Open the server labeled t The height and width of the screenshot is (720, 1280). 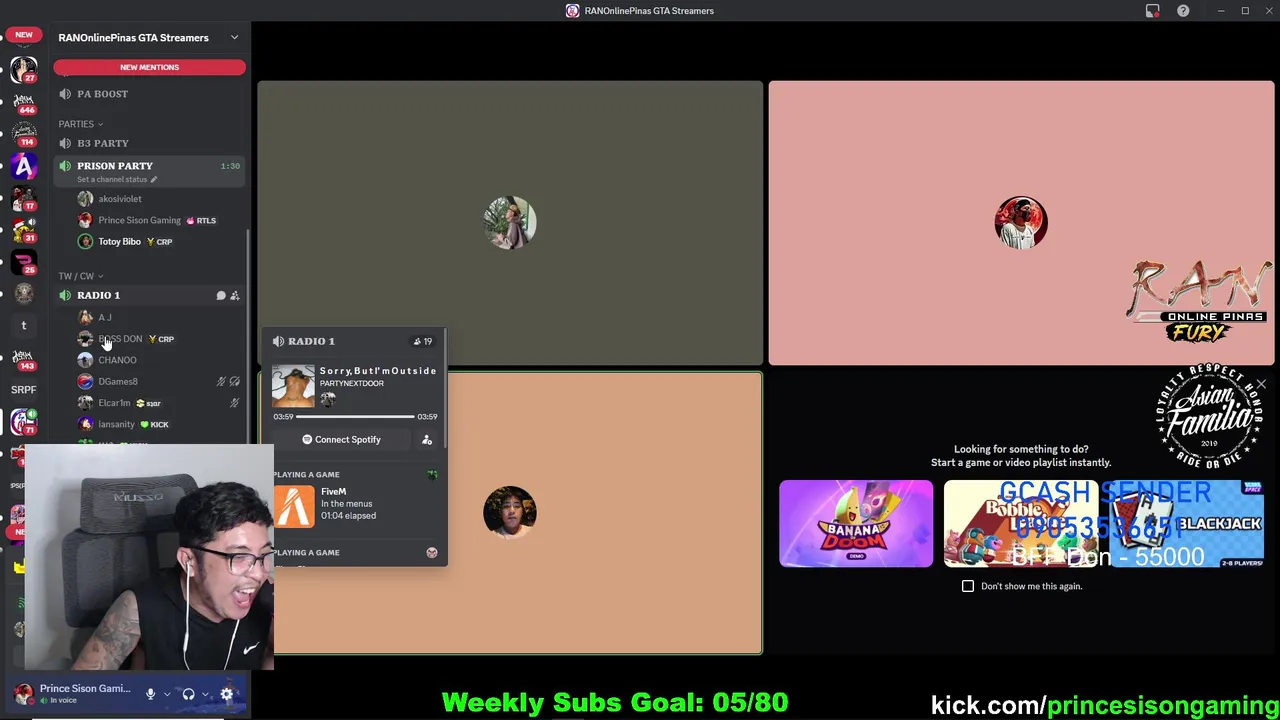tap(23, 325)
